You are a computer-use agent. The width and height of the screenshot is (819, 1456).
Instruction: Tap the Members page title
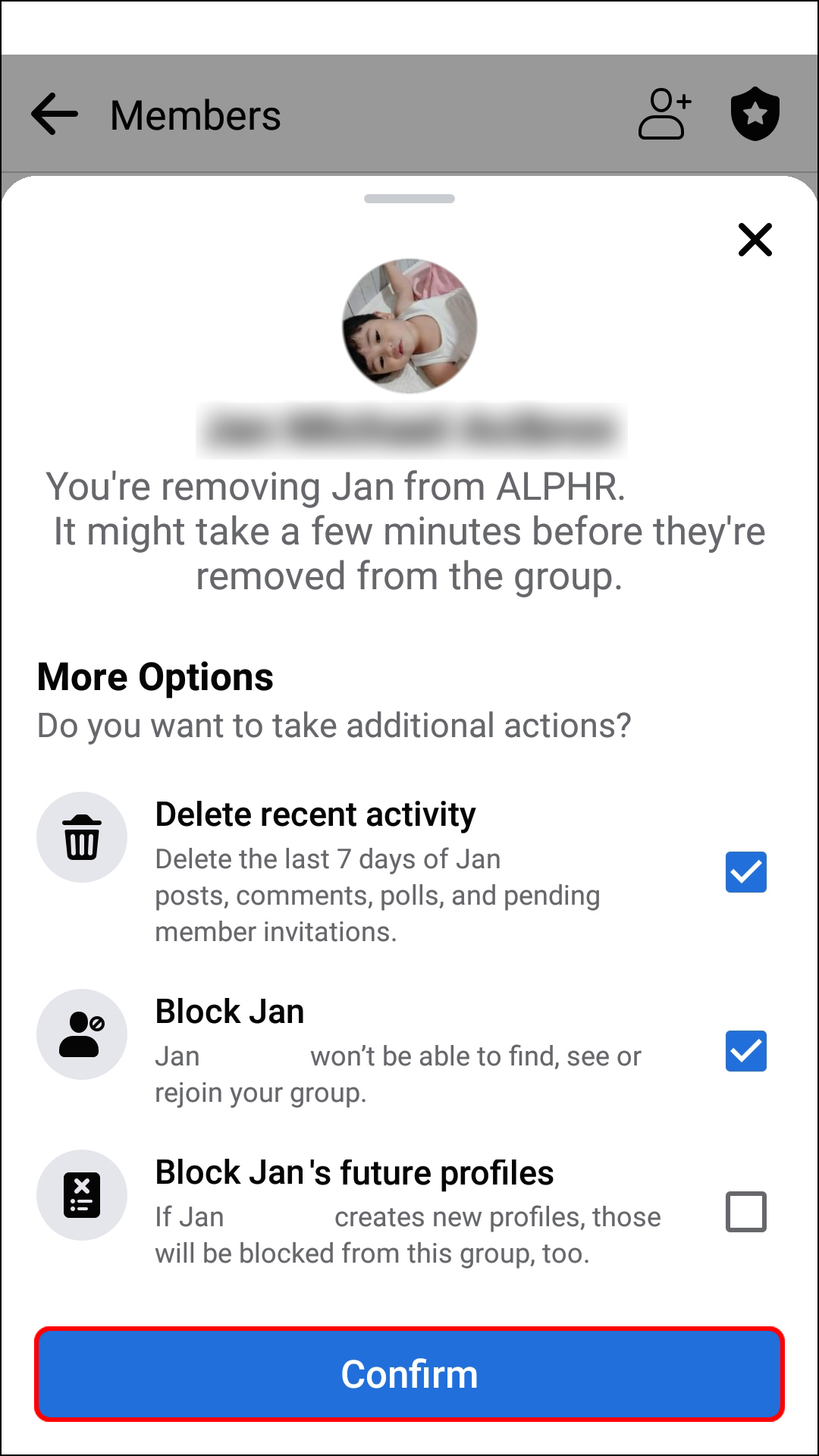pyautogui.click(x=196, y=115)
